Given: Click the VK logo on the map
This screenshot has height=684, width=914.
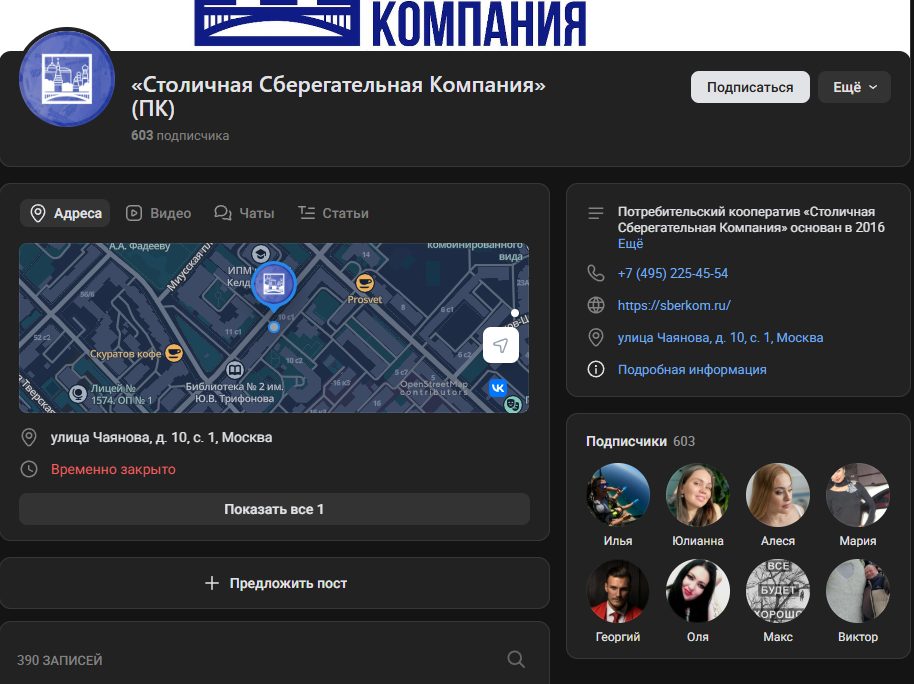Looking at the screenshot, I should point(498,387).
